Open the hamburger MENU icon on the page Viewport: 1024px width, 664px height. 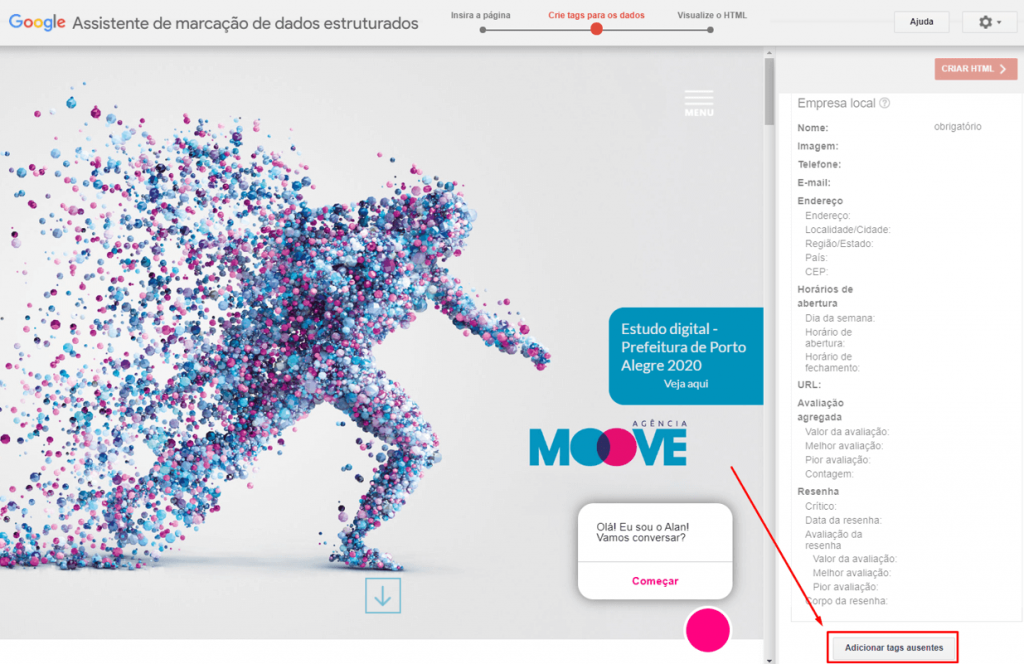(699, 103)
